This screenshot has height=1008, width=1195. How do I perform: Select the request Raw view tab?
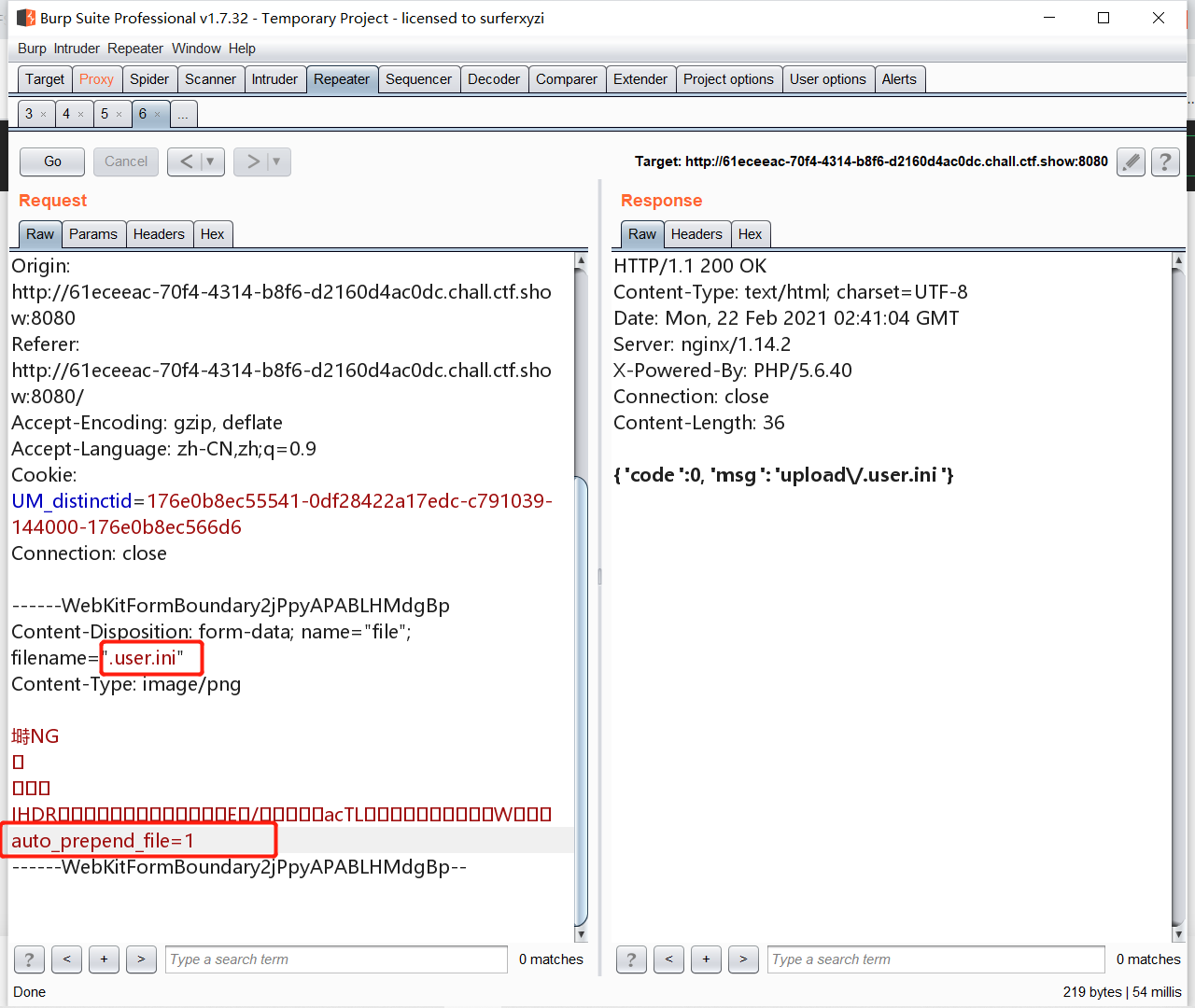point(40,234)
